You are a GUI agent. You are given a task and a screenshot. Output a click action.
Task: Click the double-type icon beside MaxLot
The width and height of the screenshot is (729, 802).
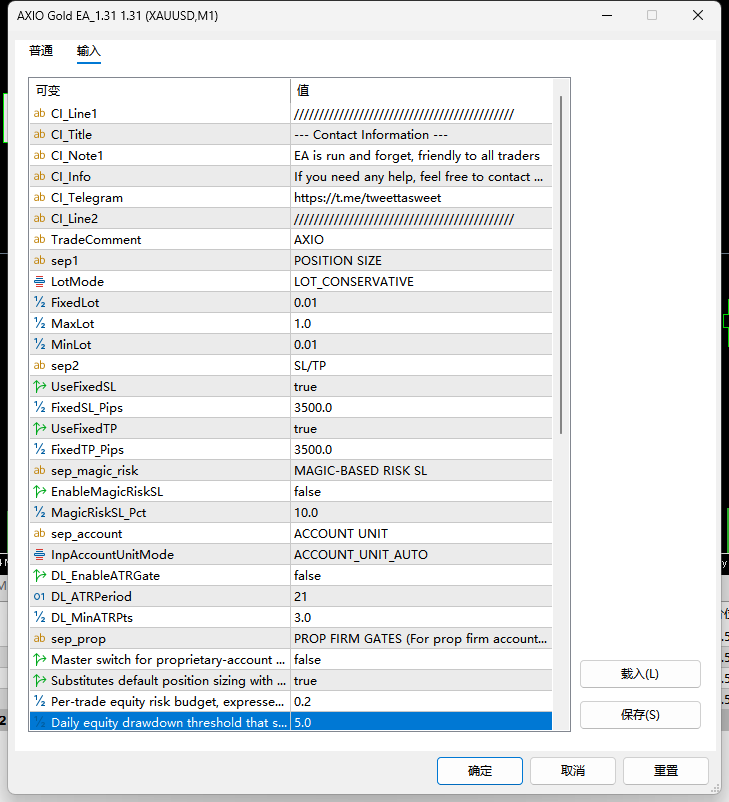pos(39,323)
